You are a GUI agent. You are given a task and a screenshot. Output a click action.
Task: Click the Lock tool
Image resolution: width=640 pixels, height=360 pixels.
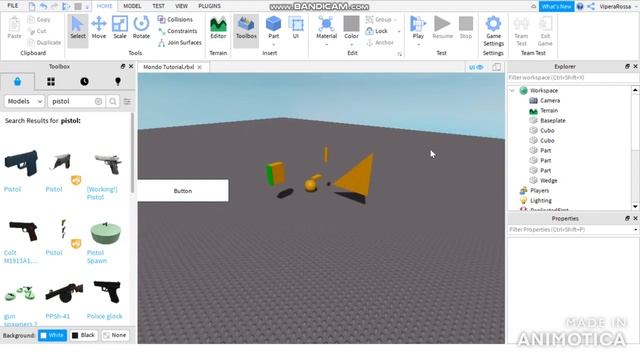377,31
